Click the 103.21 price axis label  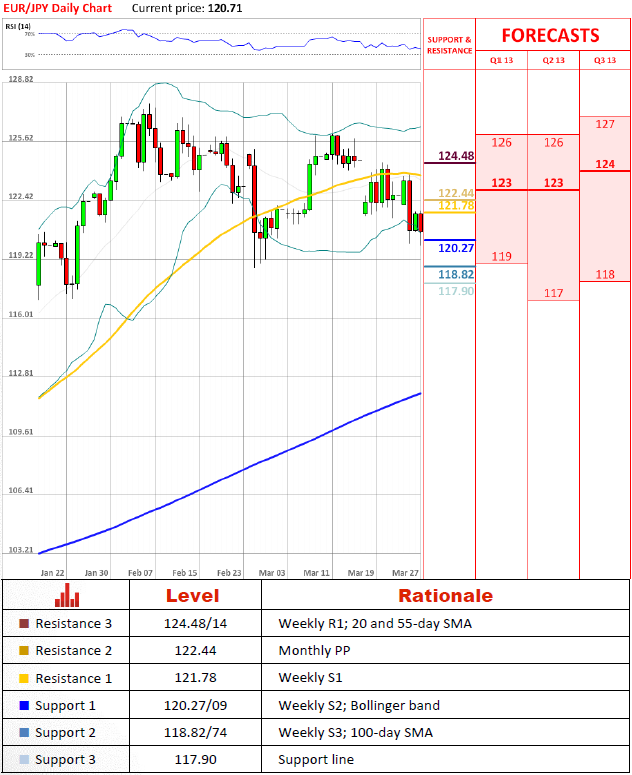21,550
